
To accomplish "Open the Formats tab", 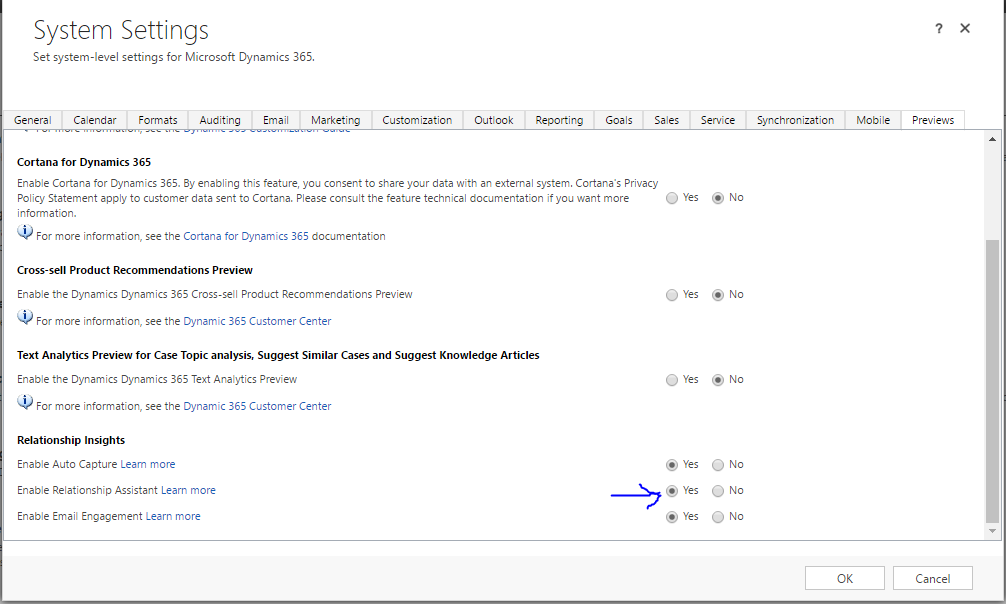I will (158, 120).
